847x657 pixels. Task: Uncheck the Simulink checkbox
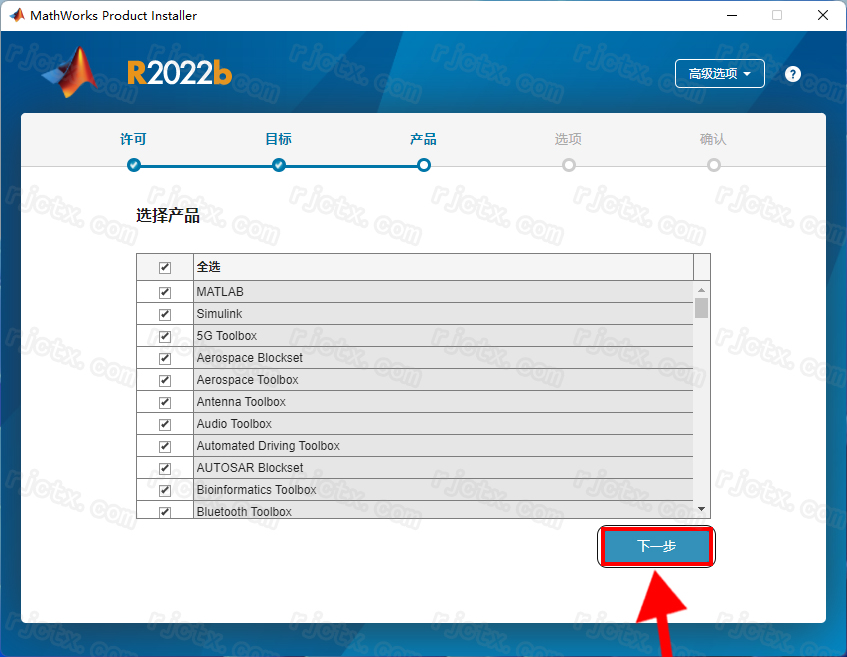[x=165, y=314]
